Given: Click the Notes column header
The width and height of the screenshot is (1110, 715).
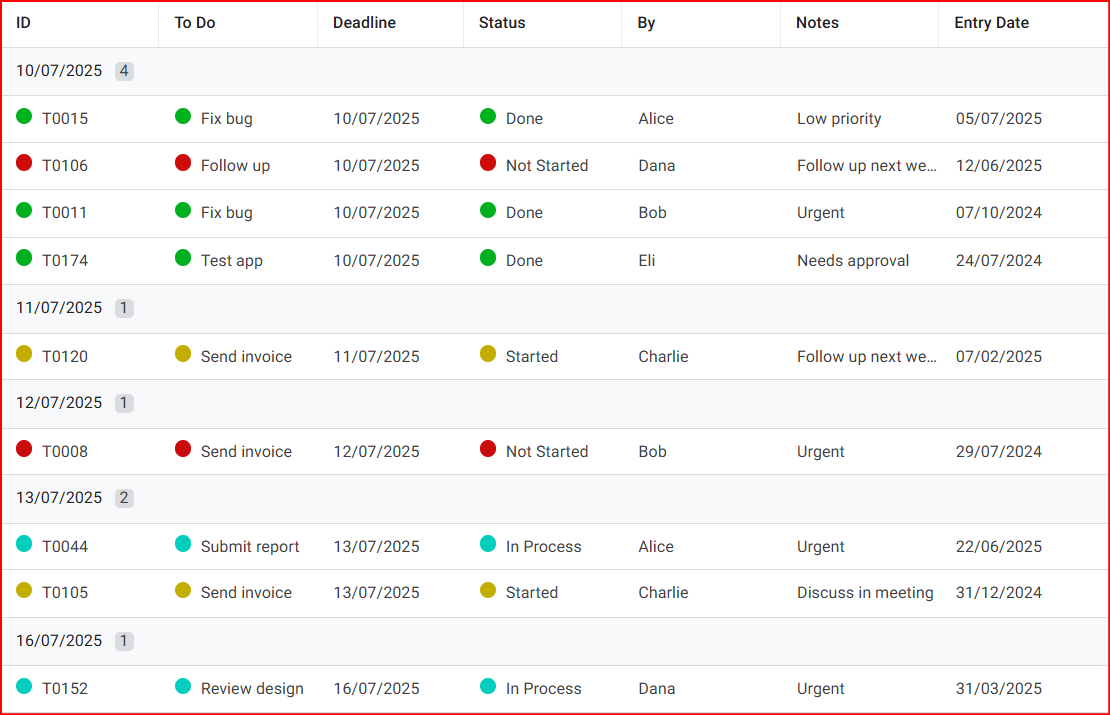Looking at the screenshot, I should click(817, 23).
